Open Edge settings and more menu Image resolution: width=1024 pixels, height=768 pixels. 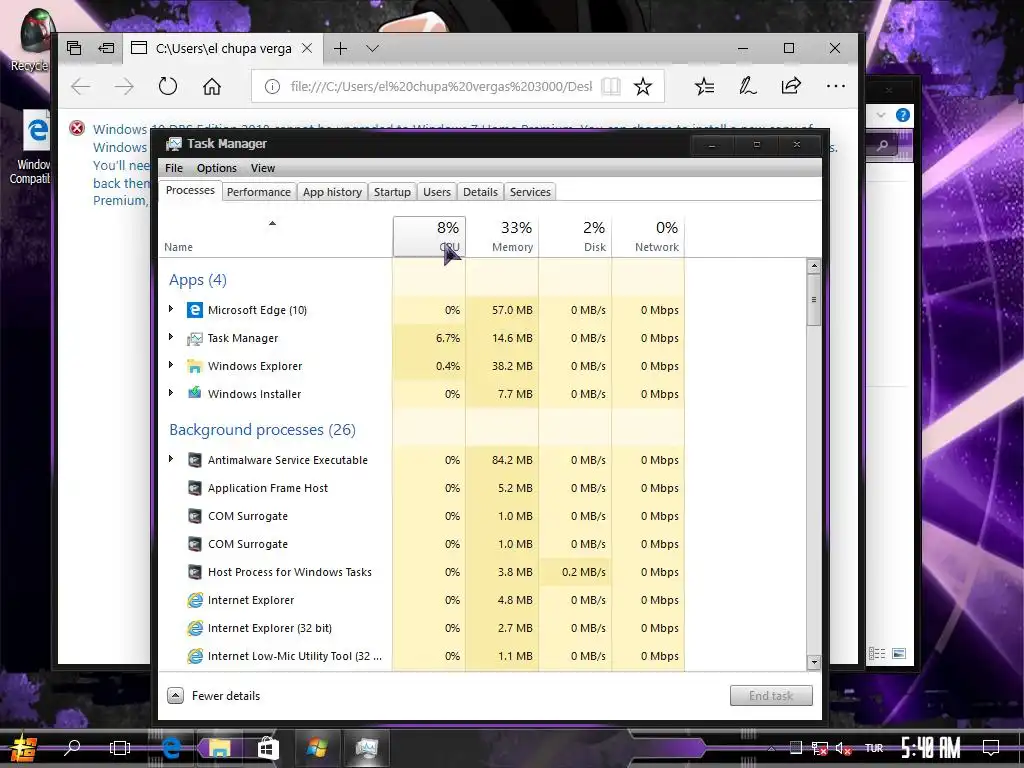835,86
